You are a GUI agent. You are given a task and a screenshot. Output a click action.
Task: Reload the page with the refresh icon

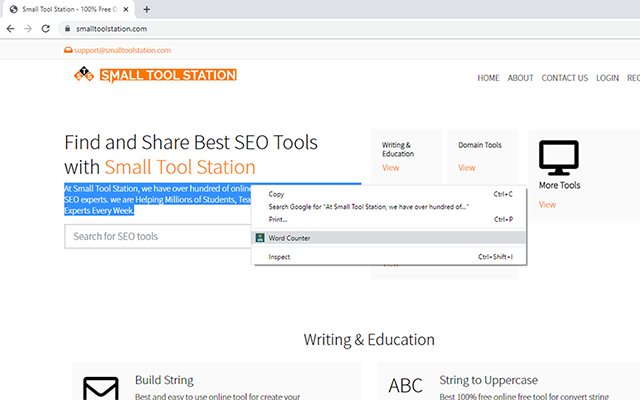point(46,29)
